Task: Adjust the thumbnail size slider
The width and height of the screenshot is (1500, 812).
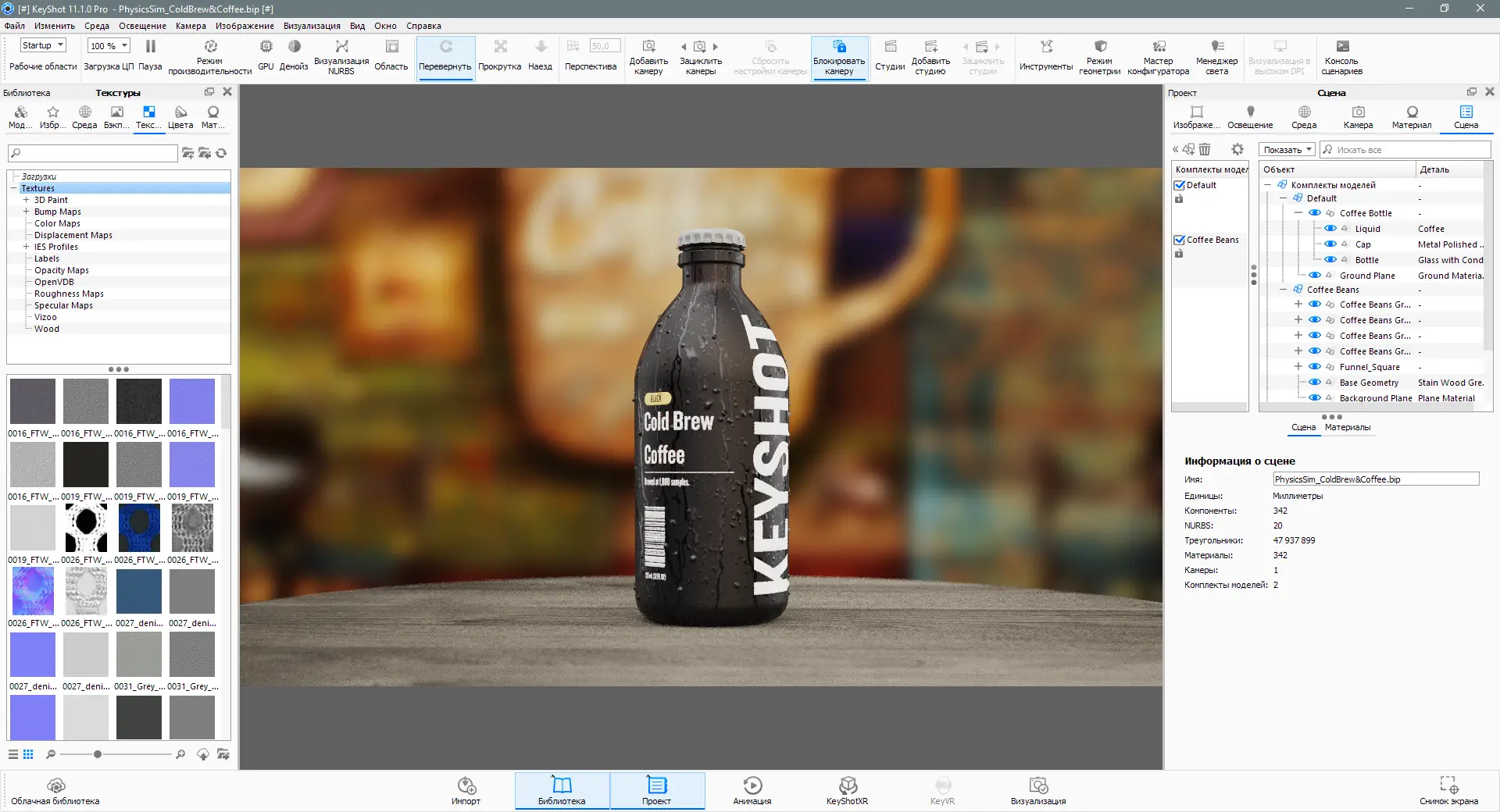Action: pos(98,754)
